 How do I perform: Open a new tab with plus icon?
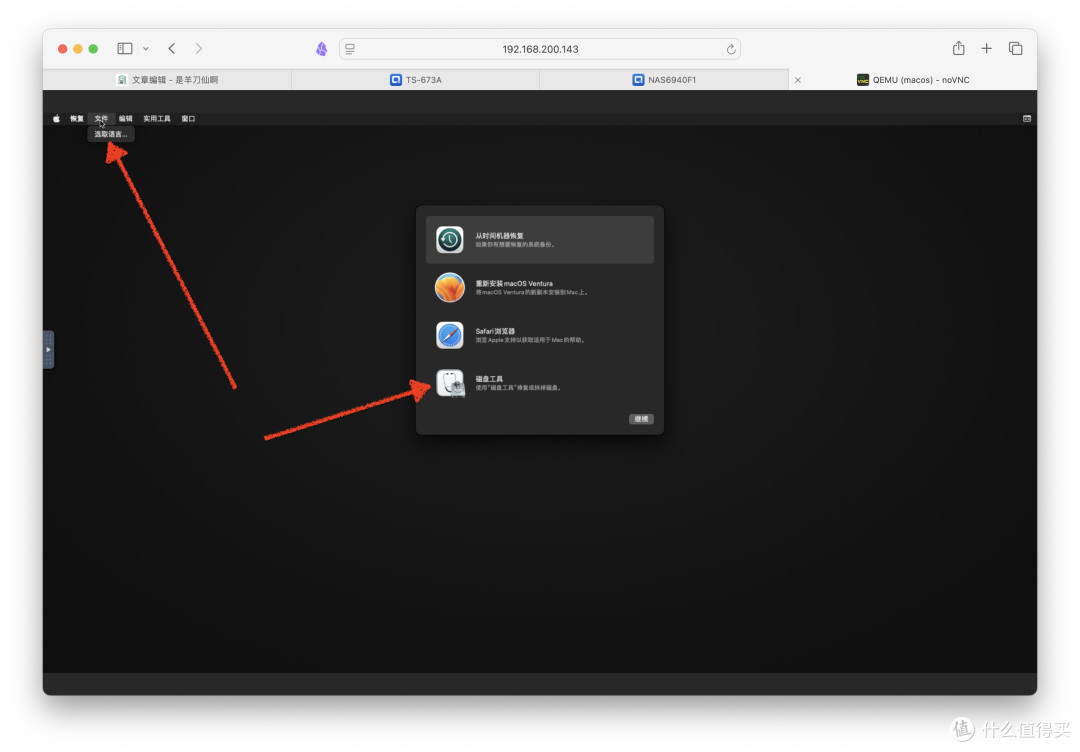click(x=986, y=48)
